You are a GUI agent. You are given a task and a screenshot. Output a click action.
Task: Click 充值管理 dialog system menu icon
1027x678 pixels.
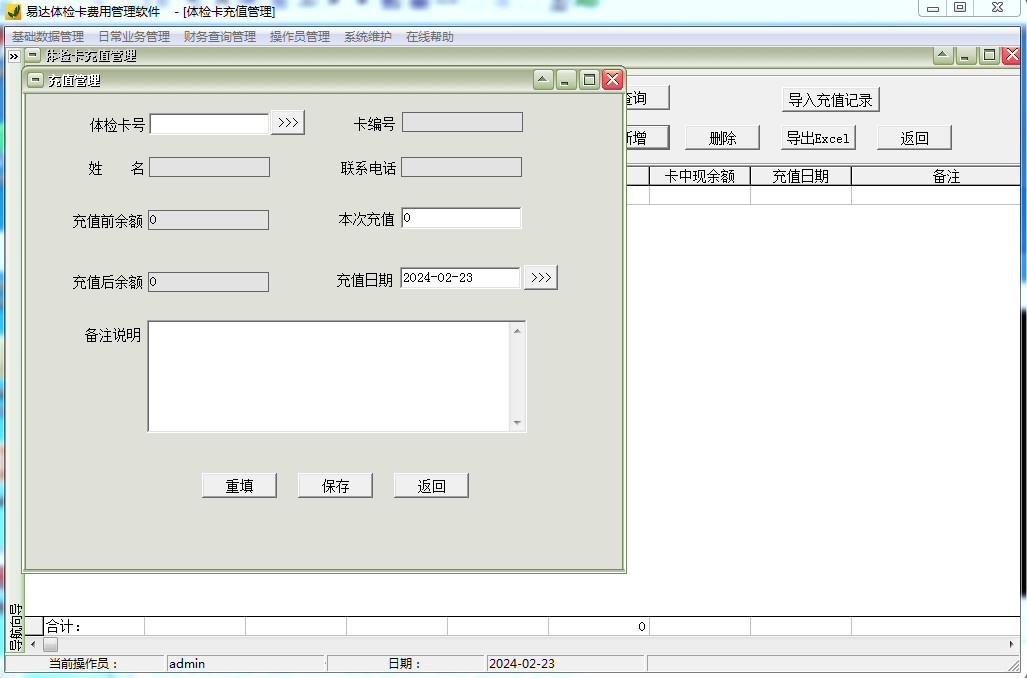[36, 80]
